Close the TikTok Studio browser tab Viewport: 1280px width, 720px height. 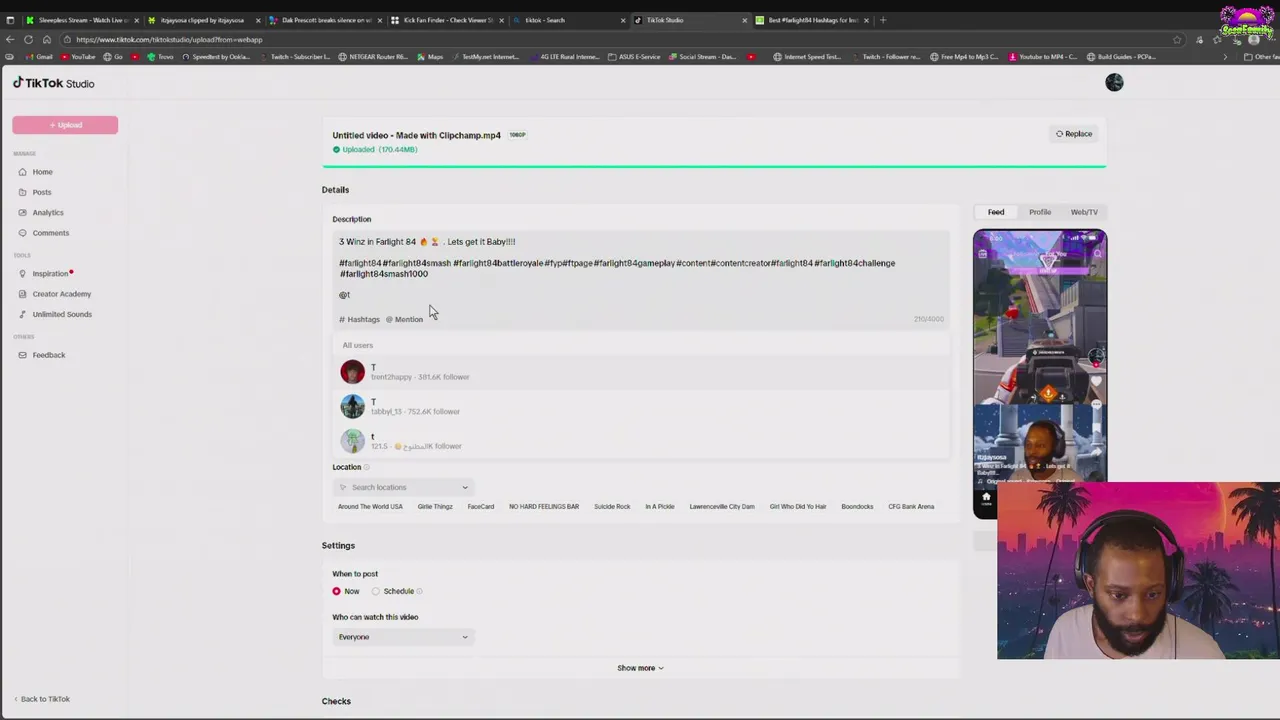point(744,20)
